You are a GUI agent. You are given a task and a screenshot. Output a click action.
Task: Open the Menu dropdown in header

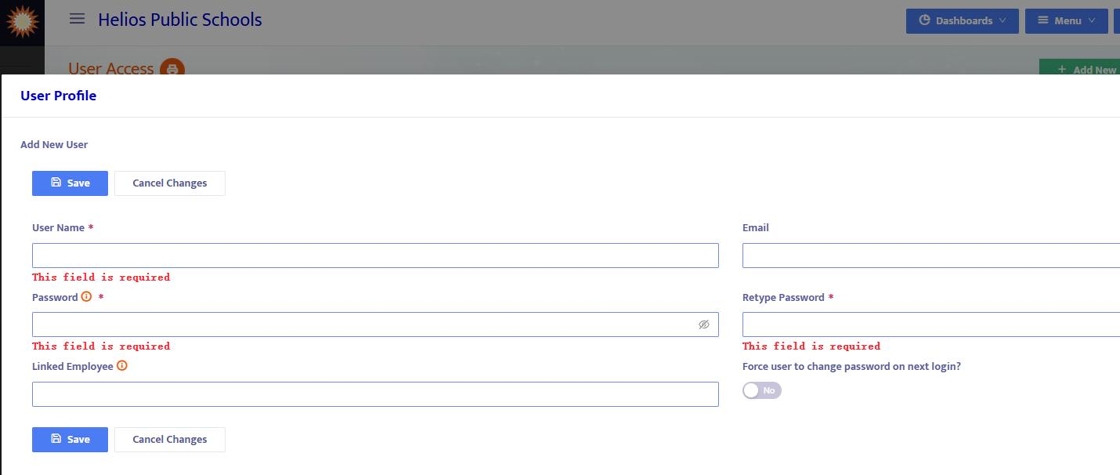point(1065,21)
